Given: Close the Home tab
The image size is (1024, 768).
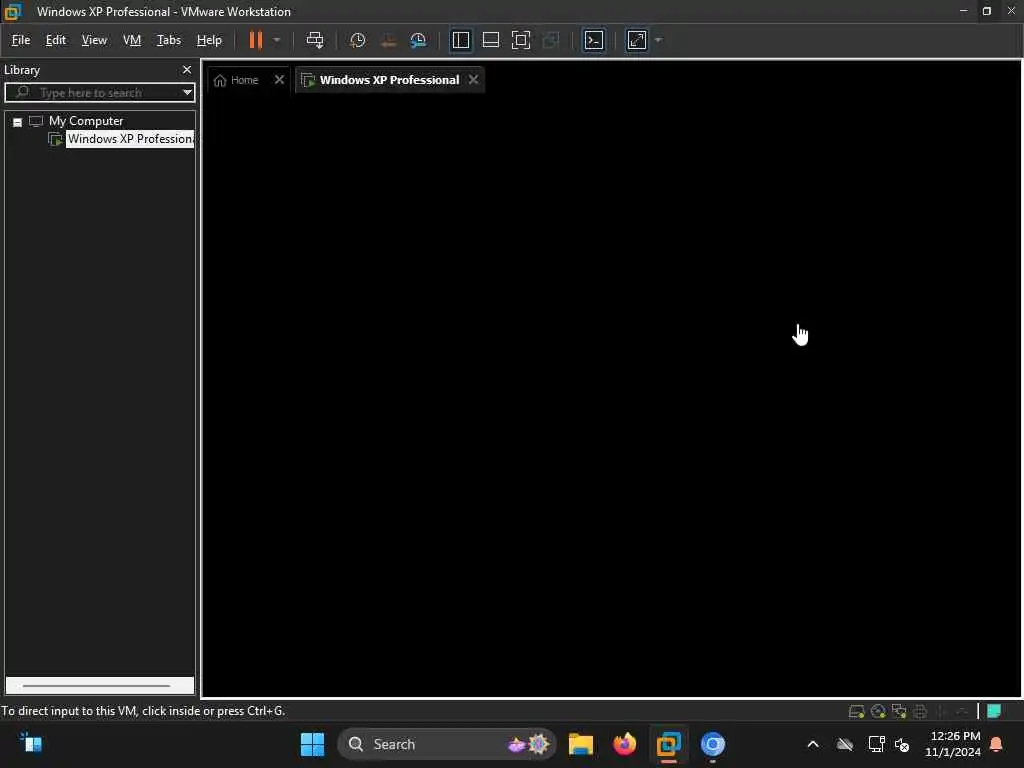Looking at the screenshot, I should [x=280, y=80].
